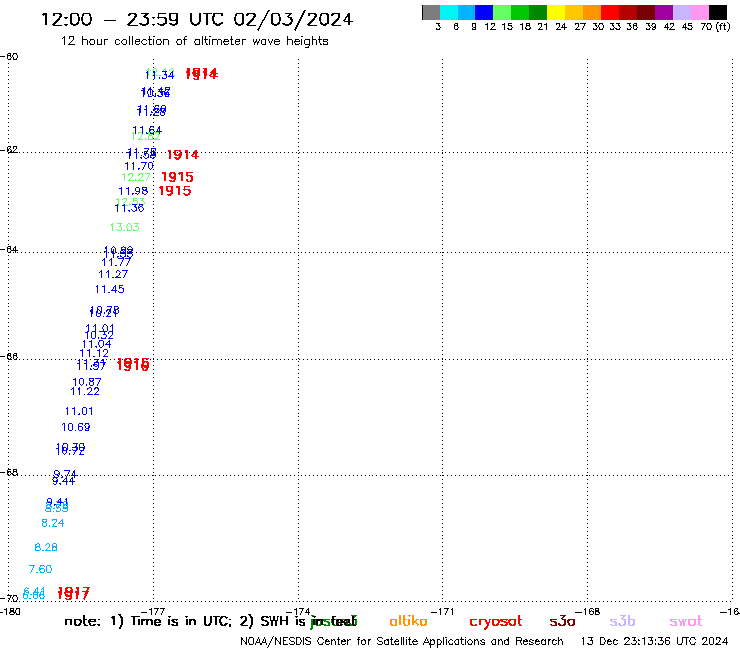Select the black swatch at scale end
This screenshot has width=740, height=650.
click(x=718, y=12)
